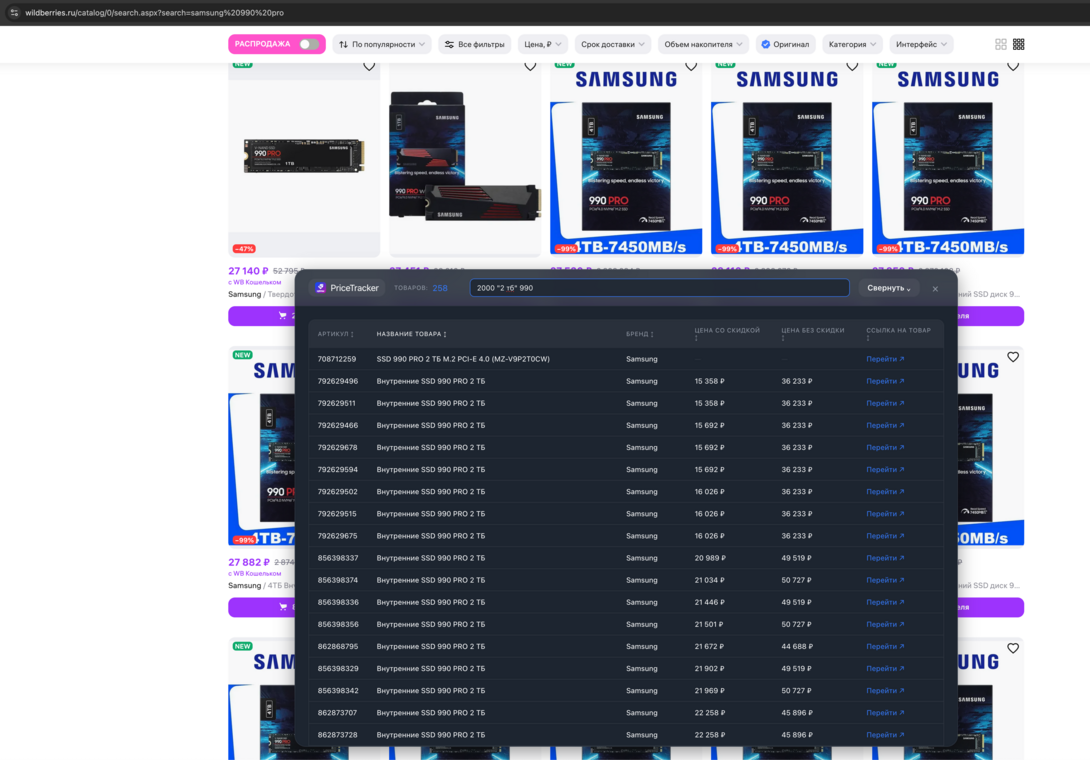The image size is (1090, 760).
Task: Open the По популярности sorting dropdown
Action: click(x=382, y=45)
